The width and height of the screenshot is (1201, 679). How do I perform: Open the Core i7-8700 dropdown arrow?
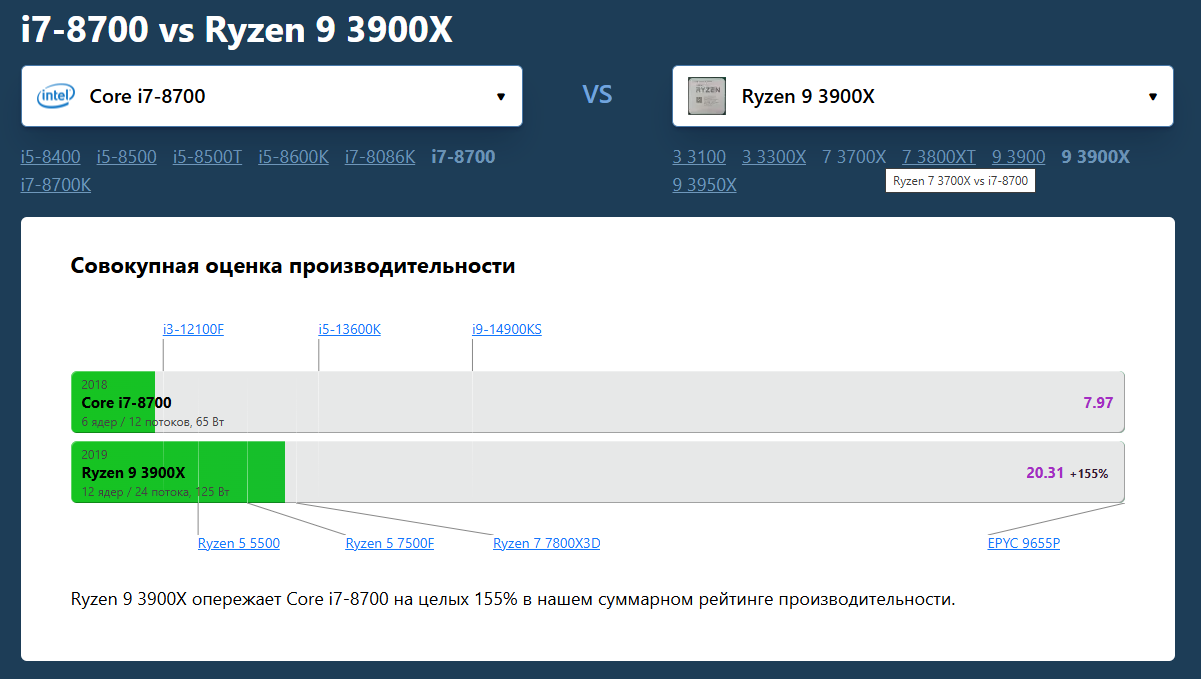pos(501,97)
